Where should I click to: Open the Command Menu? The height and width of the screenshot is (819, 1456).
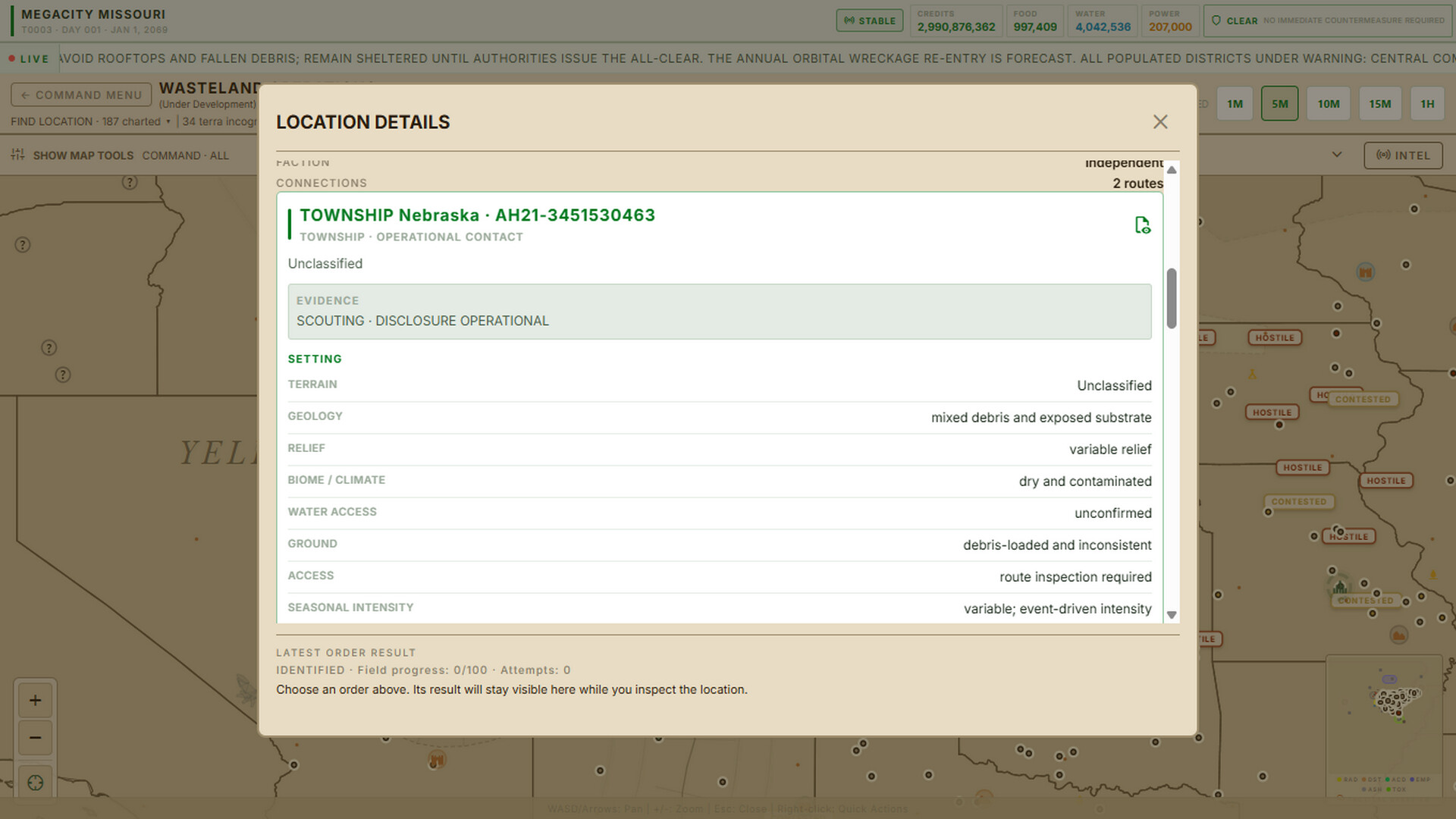(81, 95)
